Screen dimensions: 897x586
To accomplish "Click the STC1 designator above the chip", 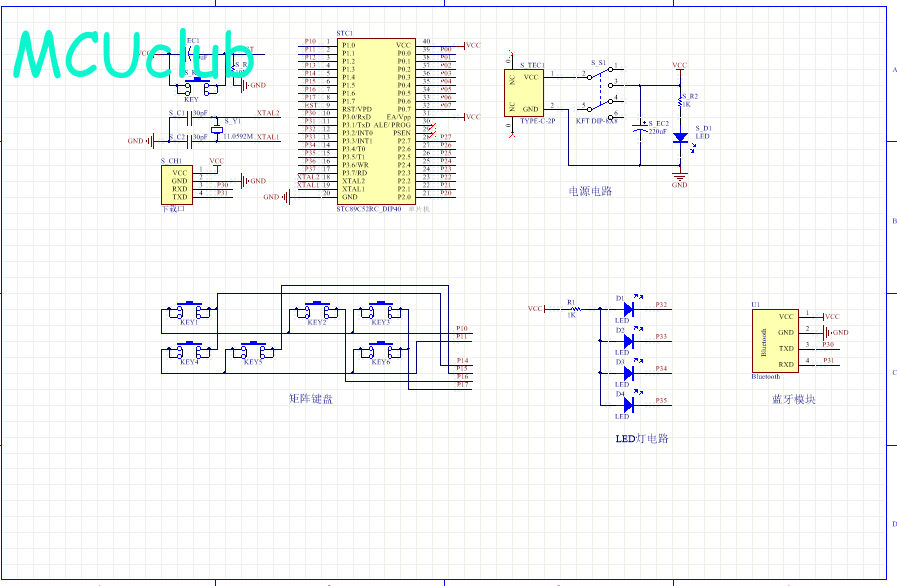I will click(345, 34).
